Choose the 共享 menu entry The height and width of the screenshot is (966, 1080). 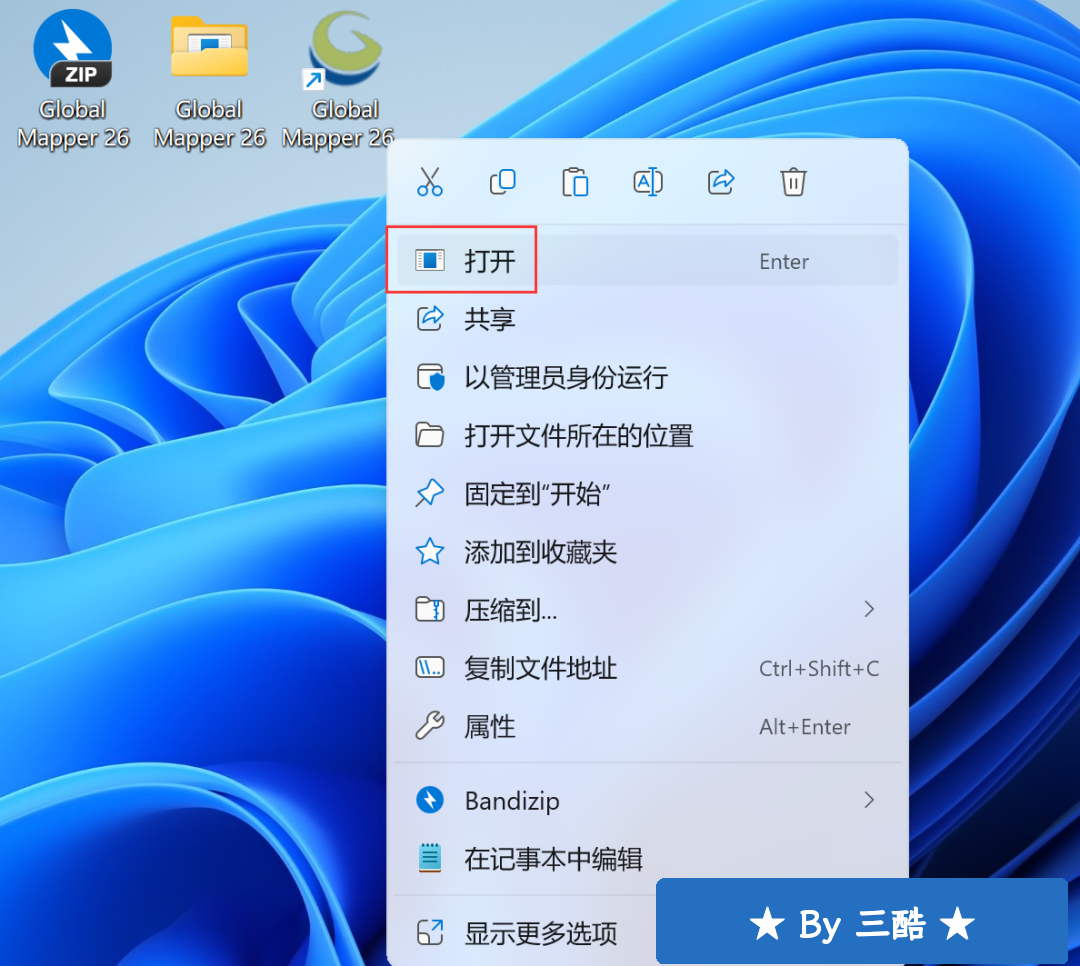(647, 319)
